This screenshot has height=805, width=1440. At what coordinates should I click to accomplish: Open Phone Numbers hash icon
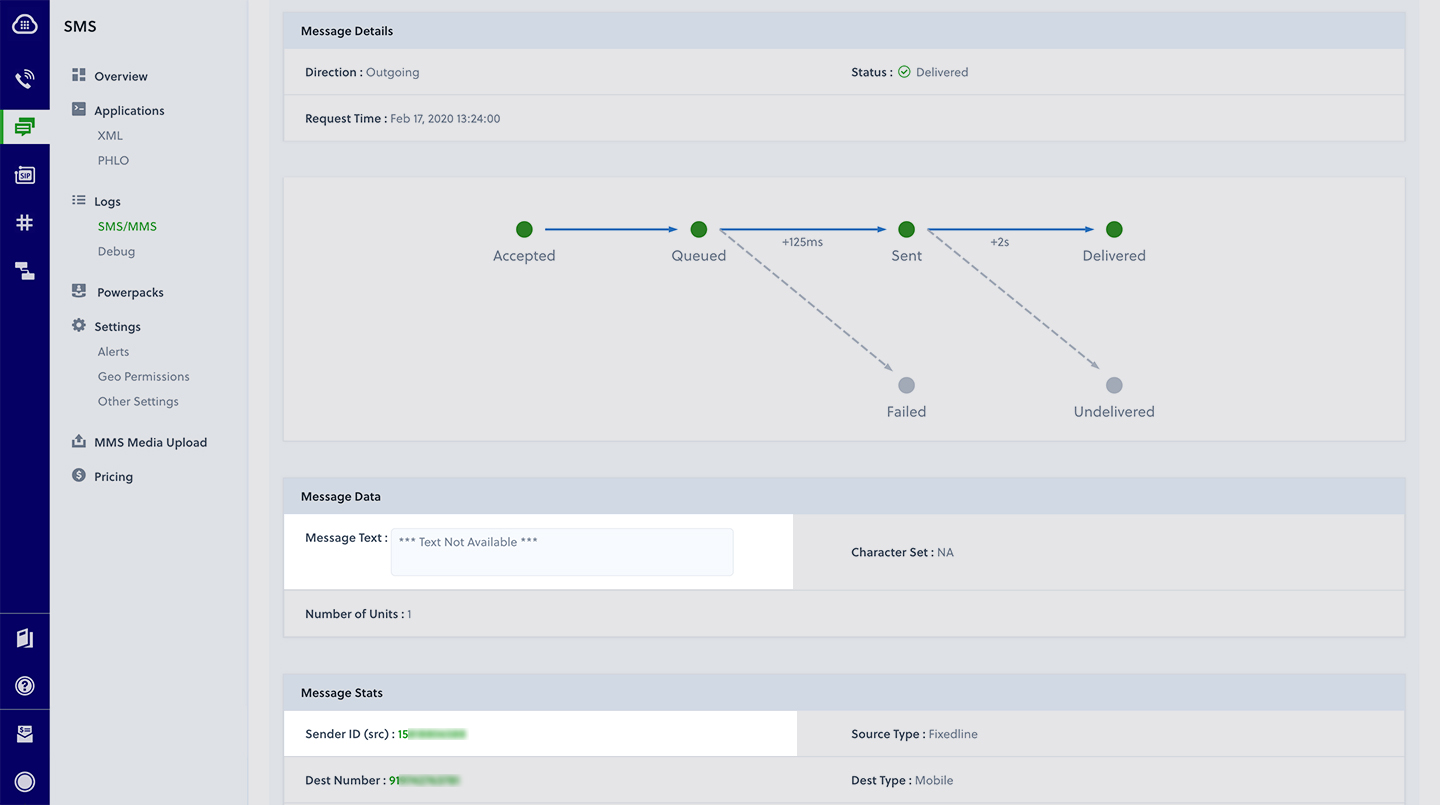25,223
